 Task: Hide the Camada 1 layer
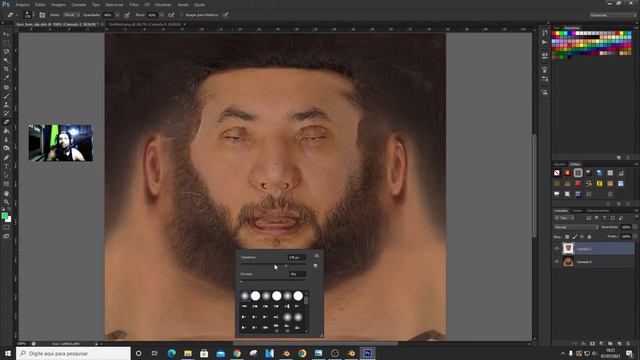tap(556, 249)
